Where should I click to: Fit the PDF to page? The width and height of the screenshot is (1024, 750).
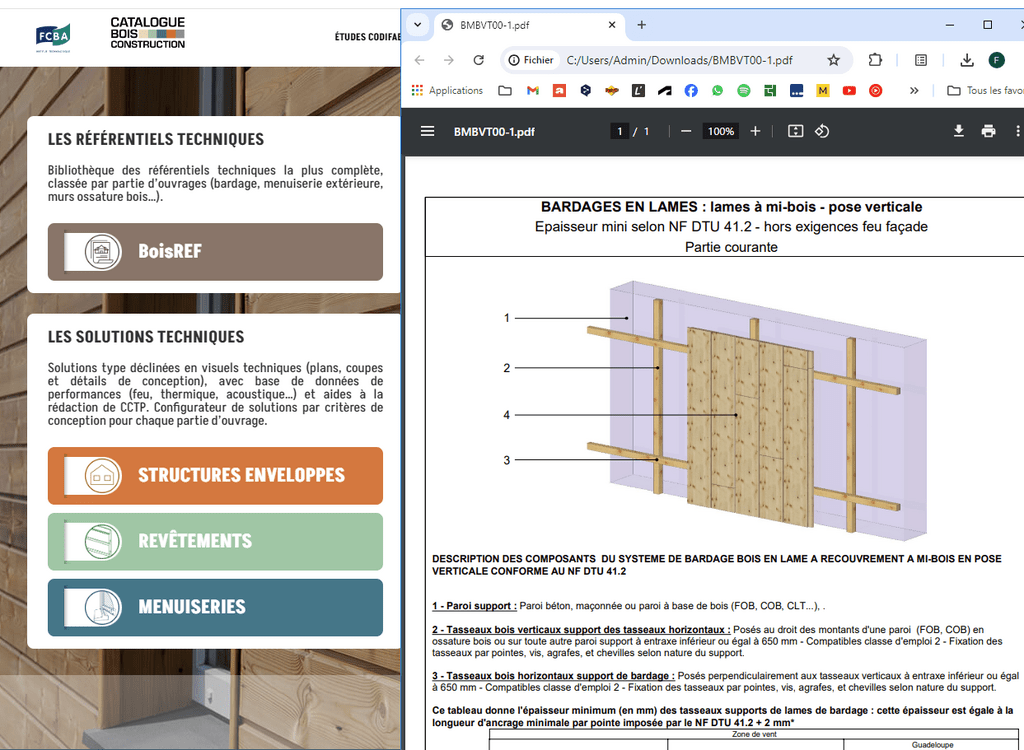[x=795, y=131]
